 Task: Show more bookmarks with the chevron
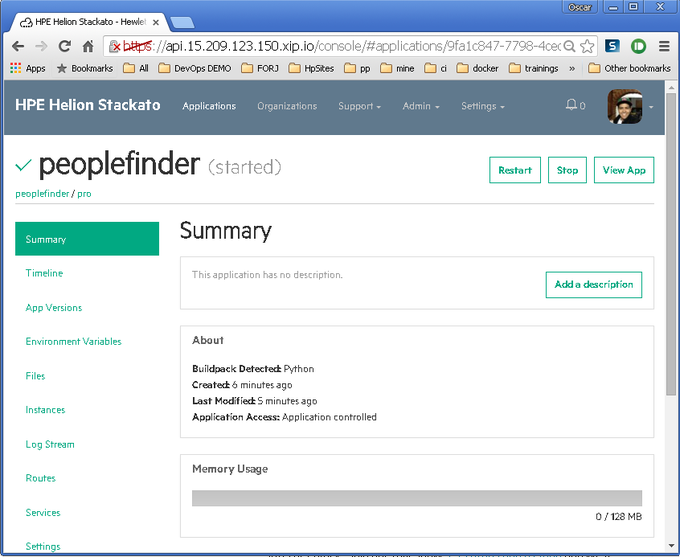point(572,68)
